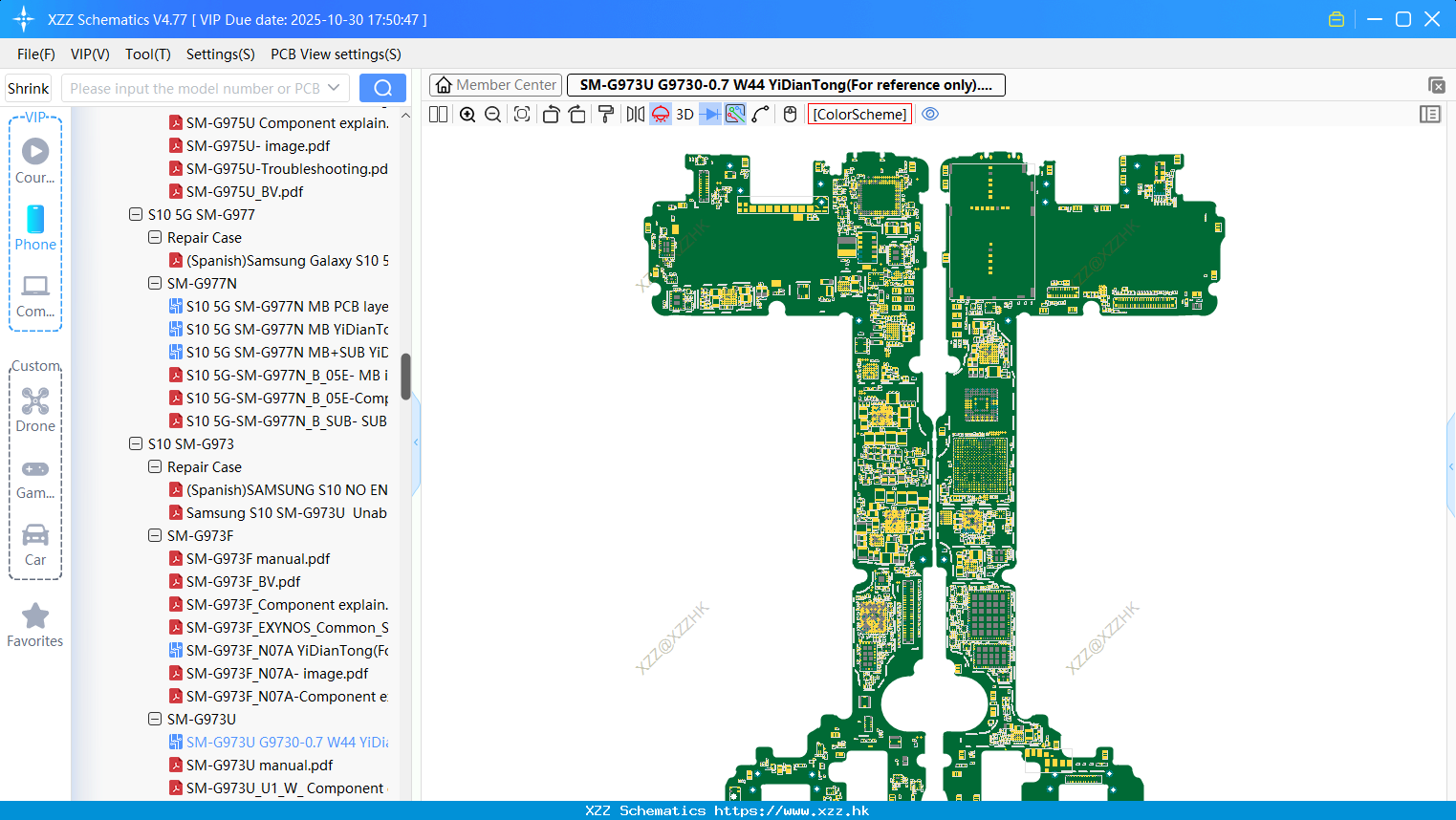
Task: Select the SM-G973U G9730-0.7 W44 YiDianTong tab
Action: pyautogui.click(x=786, y=85)
